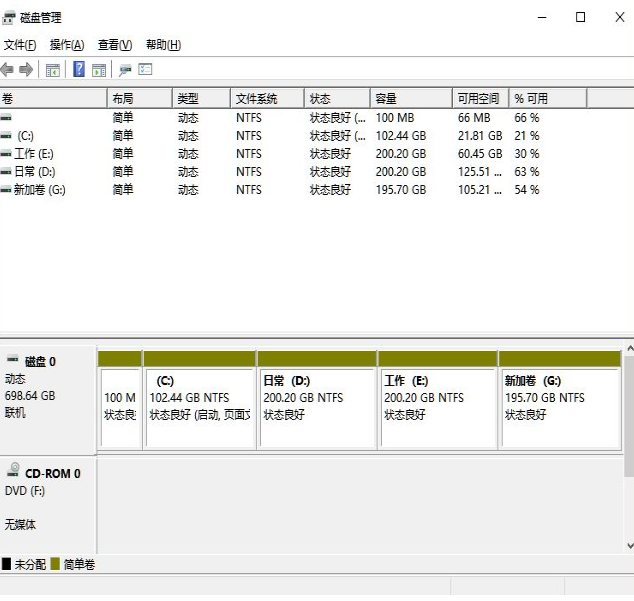Click the CD-ROM 0 label
Screen dimensions: 634x601
[x=53, y=474]
